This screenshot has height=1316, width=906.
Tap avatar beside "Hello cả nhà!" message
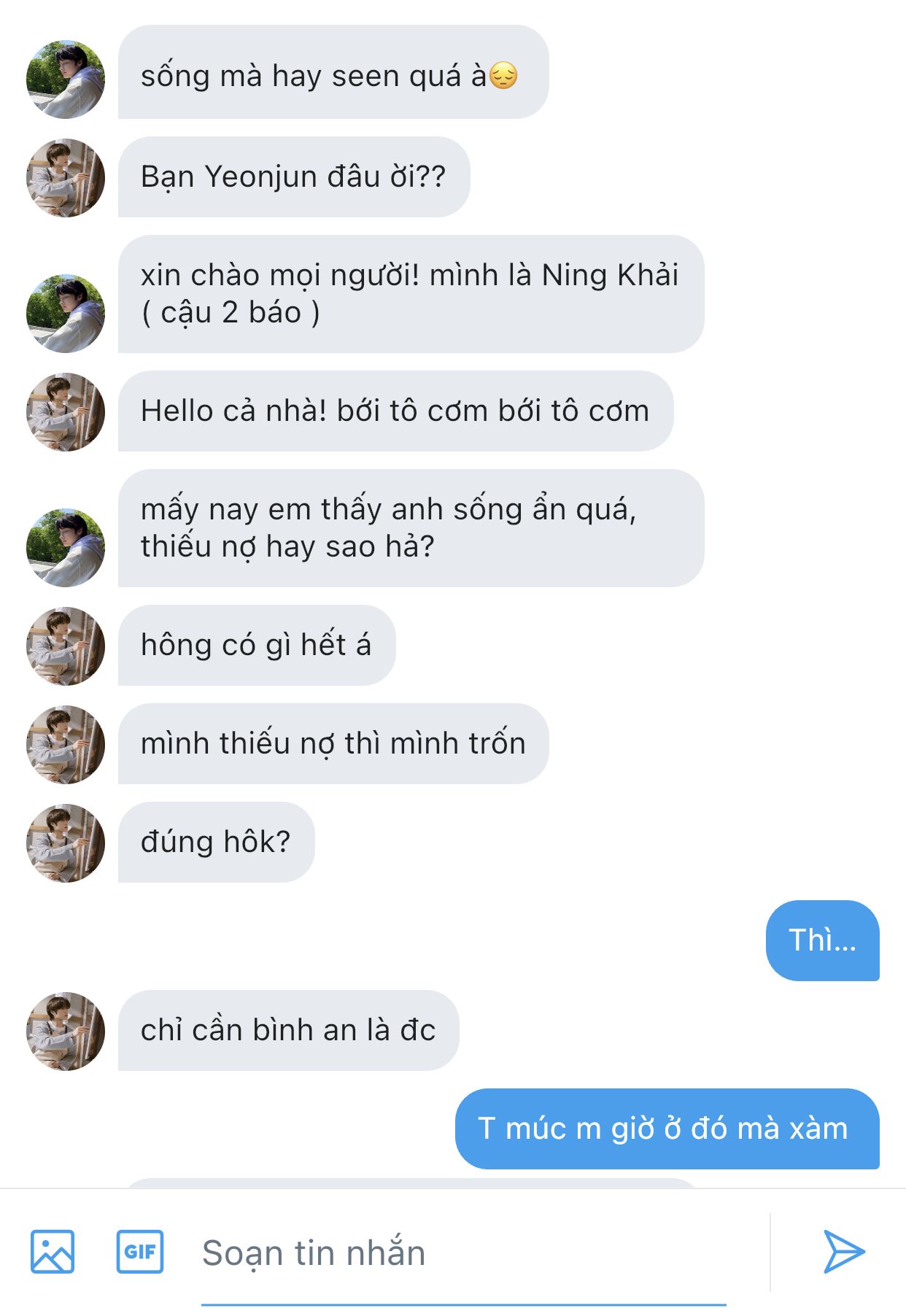[66, 411]
